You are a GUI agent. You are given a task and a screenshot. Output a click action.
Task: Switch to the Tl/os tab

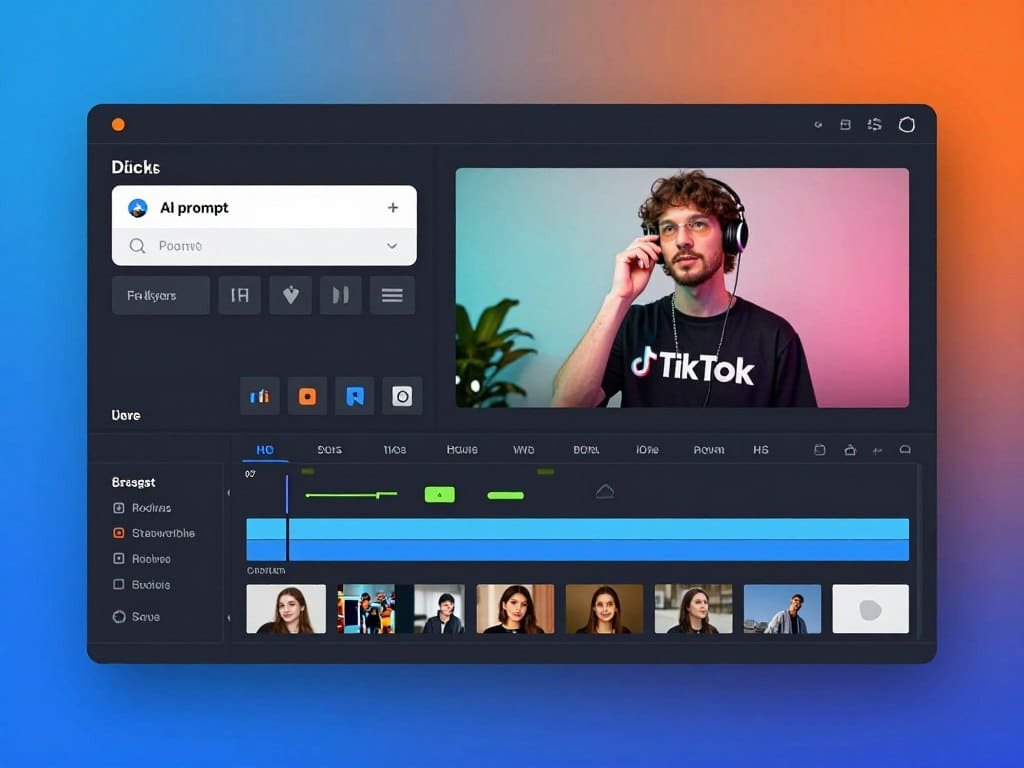click(x=394, y=450)
